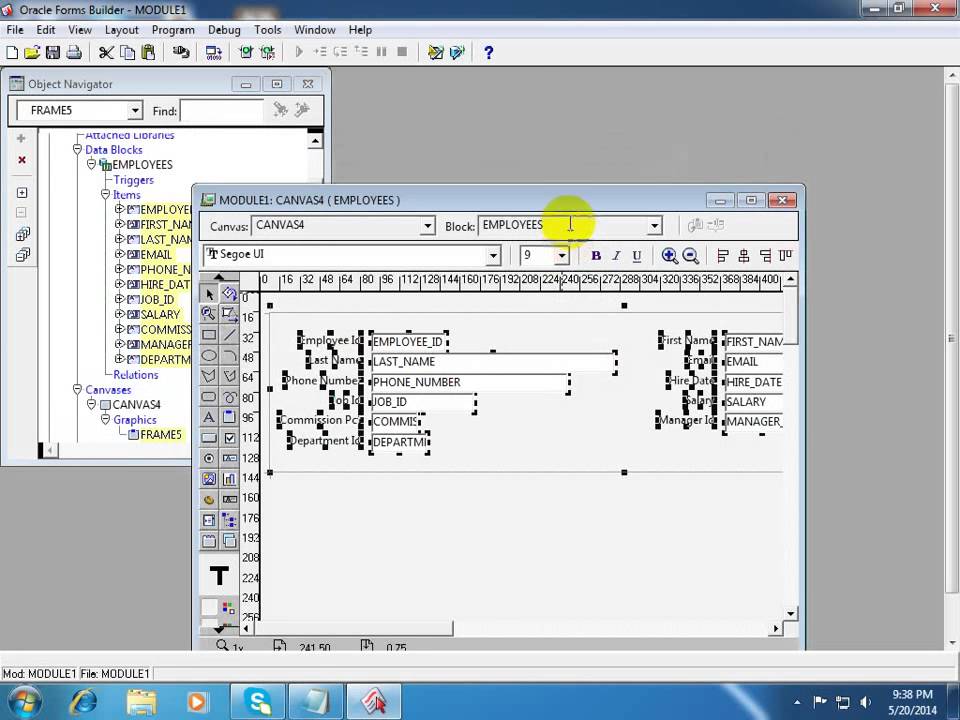Viewport: 960px width, 720px height.
Task: Save the module with the floppy disk icon
Action: pyautogui.click(x=53, y=53)
